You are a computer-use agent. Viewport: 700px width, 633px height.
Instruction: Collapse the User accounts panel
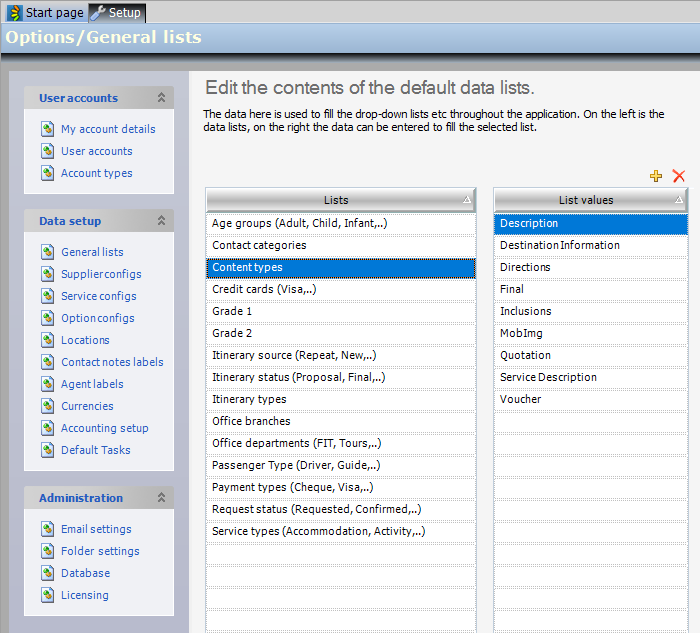click(x=161, y=98)
